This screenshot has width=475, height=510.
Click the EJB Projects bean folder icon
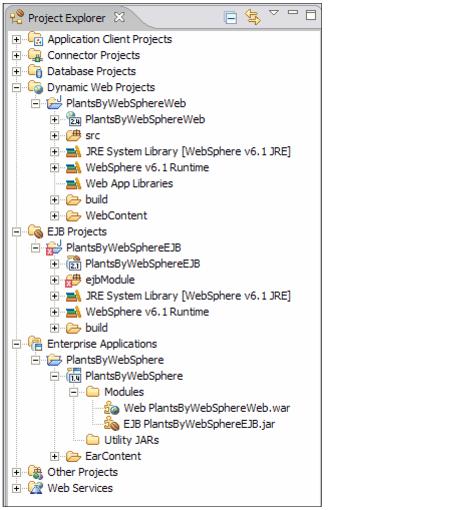point(35,231)
